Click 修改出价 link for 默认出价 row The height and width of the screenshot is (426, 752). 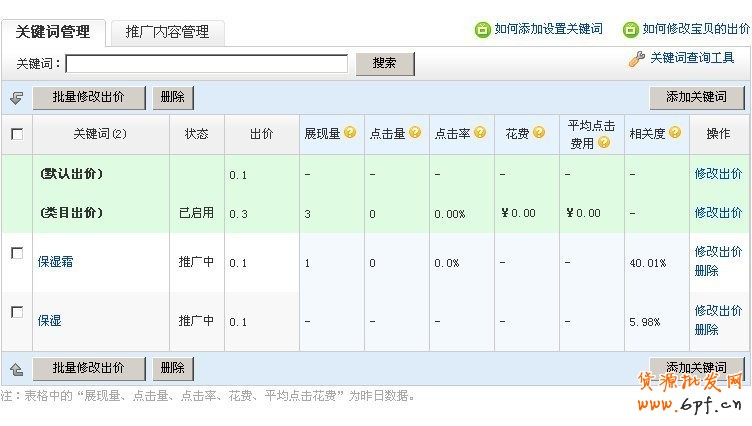(x=718, y=174)
